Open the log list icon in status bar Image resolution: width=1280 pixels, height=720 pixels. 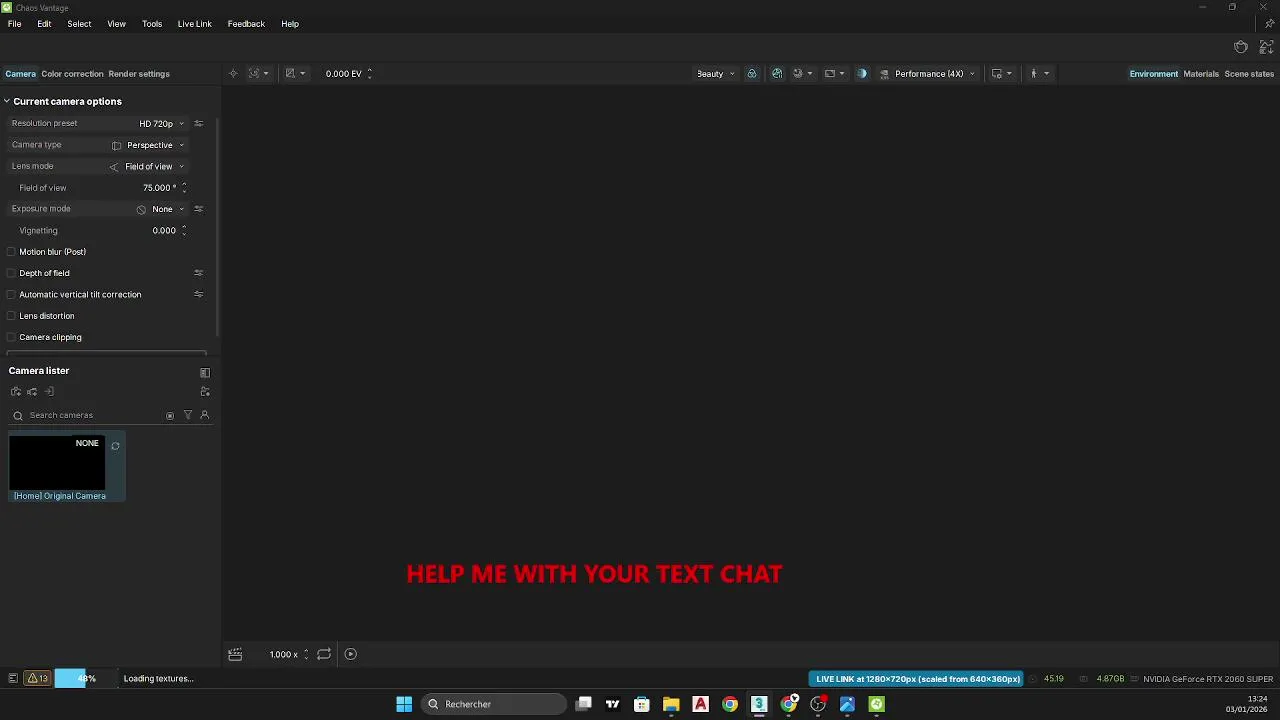pyautogui.click(x=13, y=678)
